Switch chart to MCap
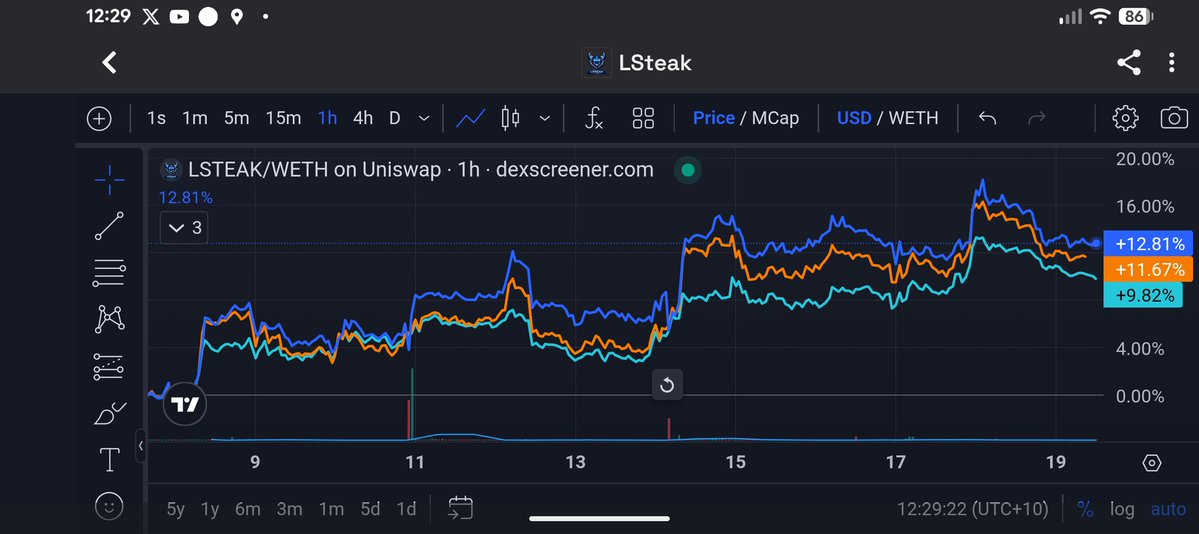The height and width of the screenshot is (534, 1199). [x=775, y=119]
